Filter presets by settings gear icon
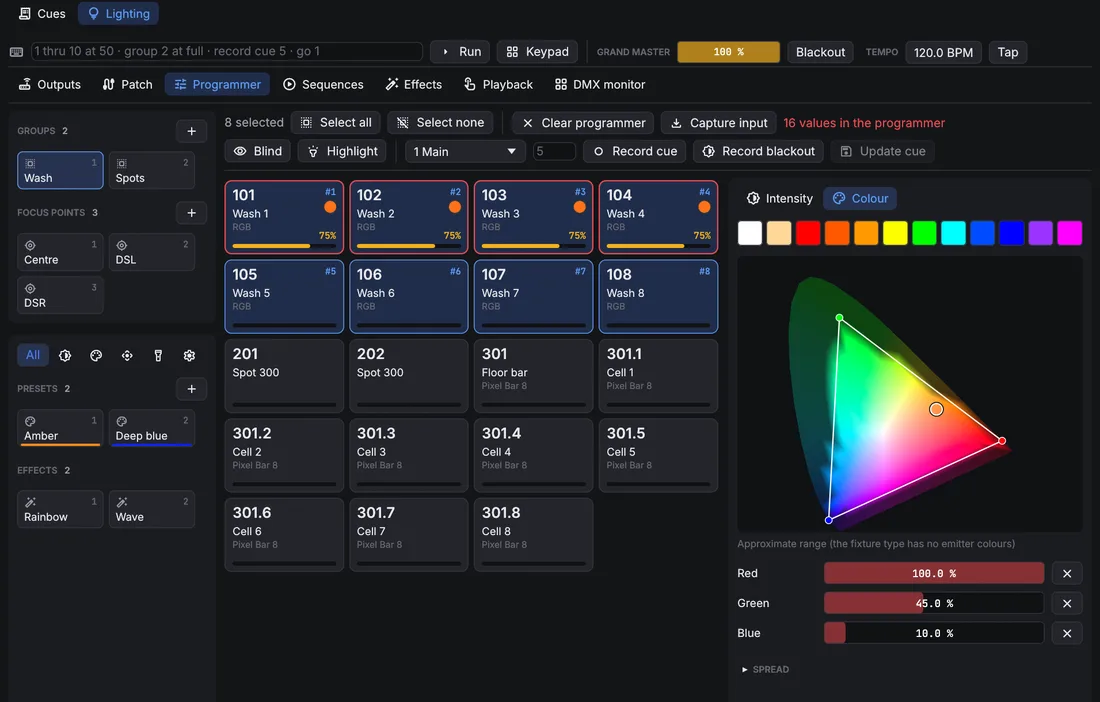The width and height of the screenshot is (1100, 702). pos(189,356)
